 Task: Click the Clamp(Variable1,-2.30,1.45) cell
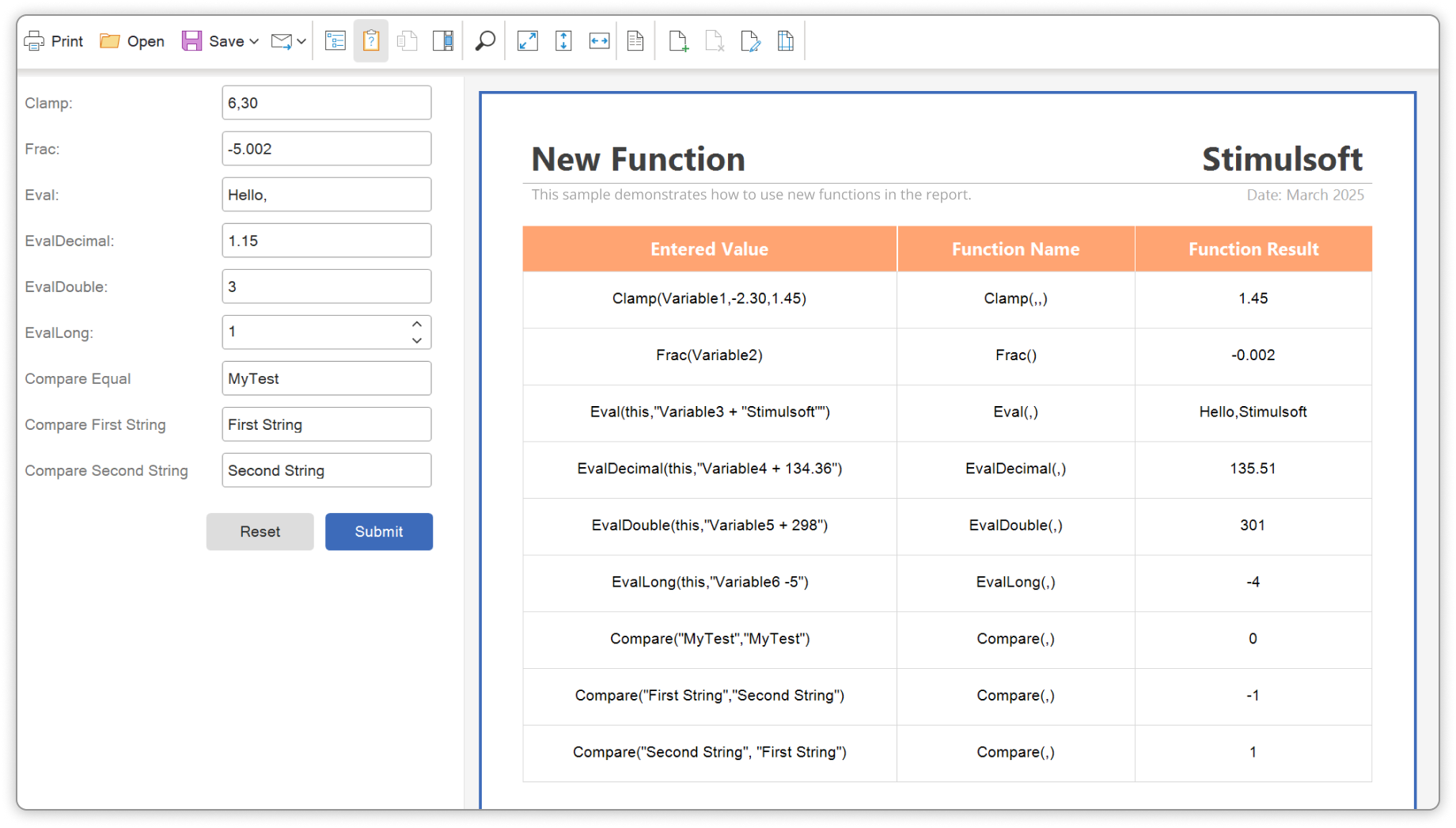pyautogui.click(x=710, y=299)
